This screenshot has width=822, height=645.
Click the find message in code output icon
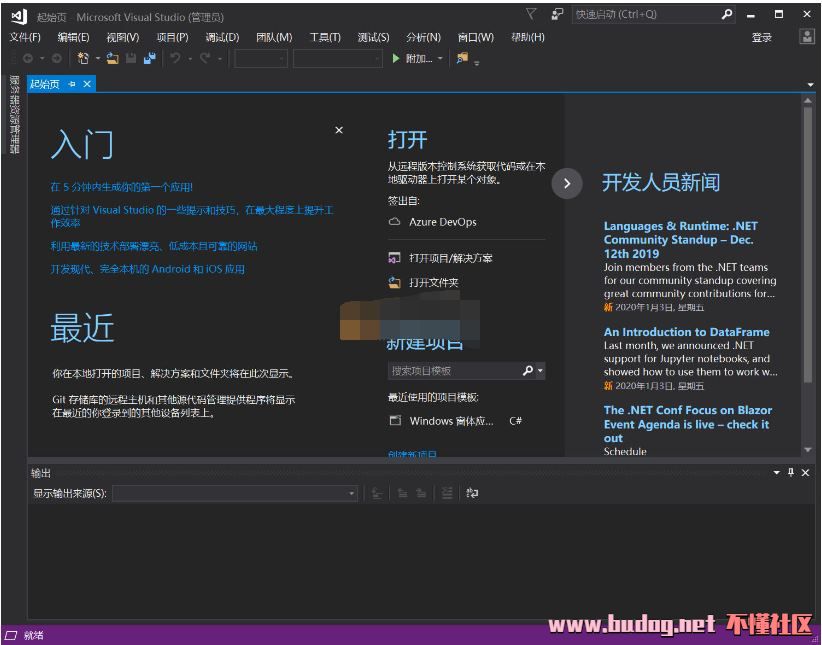377,493
